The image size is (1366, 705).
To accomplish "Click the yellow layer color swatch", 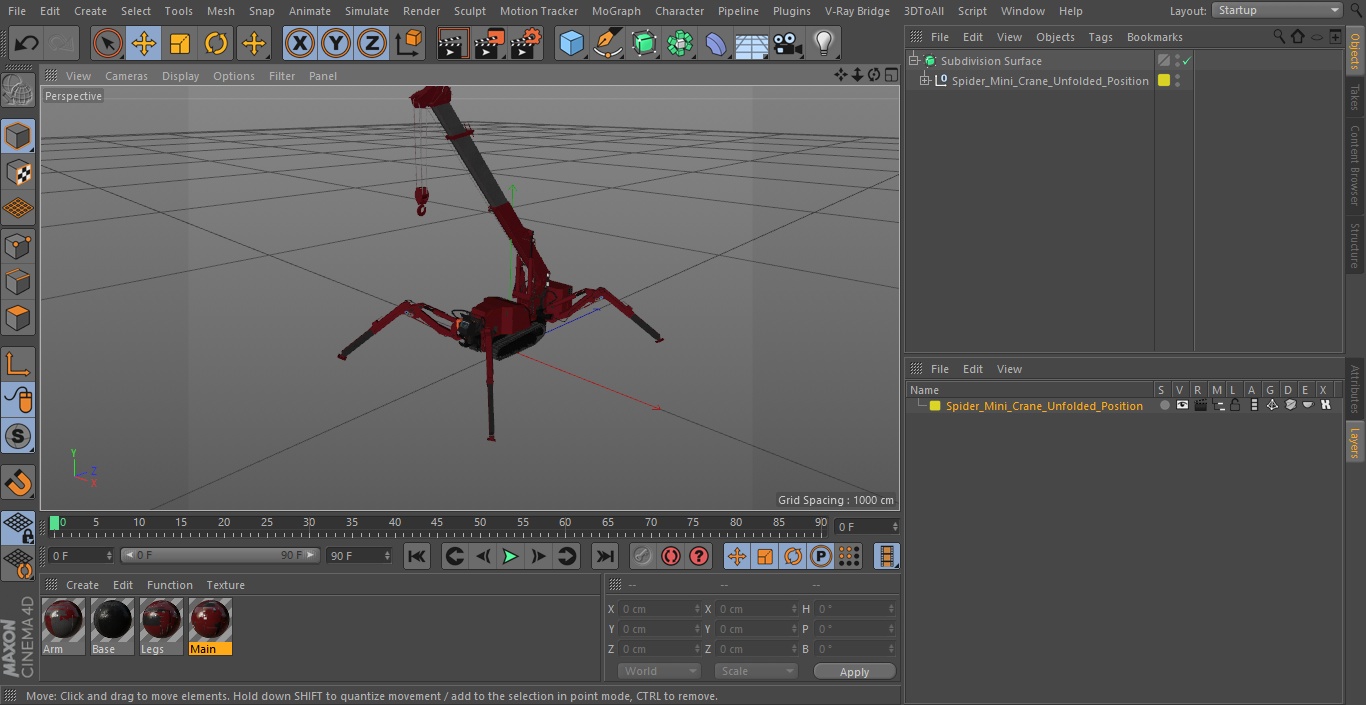I will click(935, 406).
